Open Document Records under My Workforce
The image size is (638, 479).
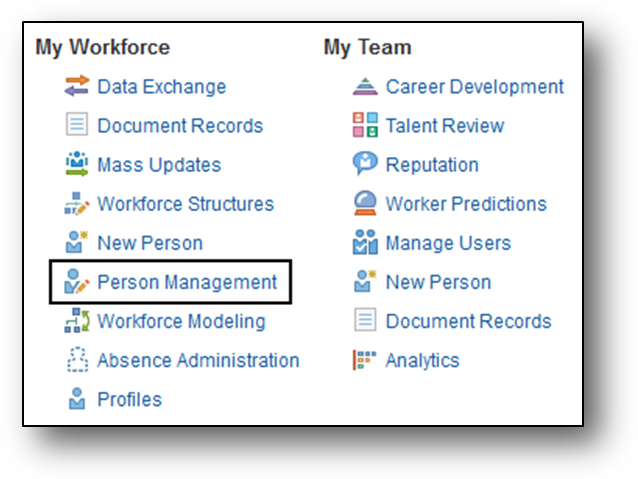pyautogui.click(x=180, y=126)
